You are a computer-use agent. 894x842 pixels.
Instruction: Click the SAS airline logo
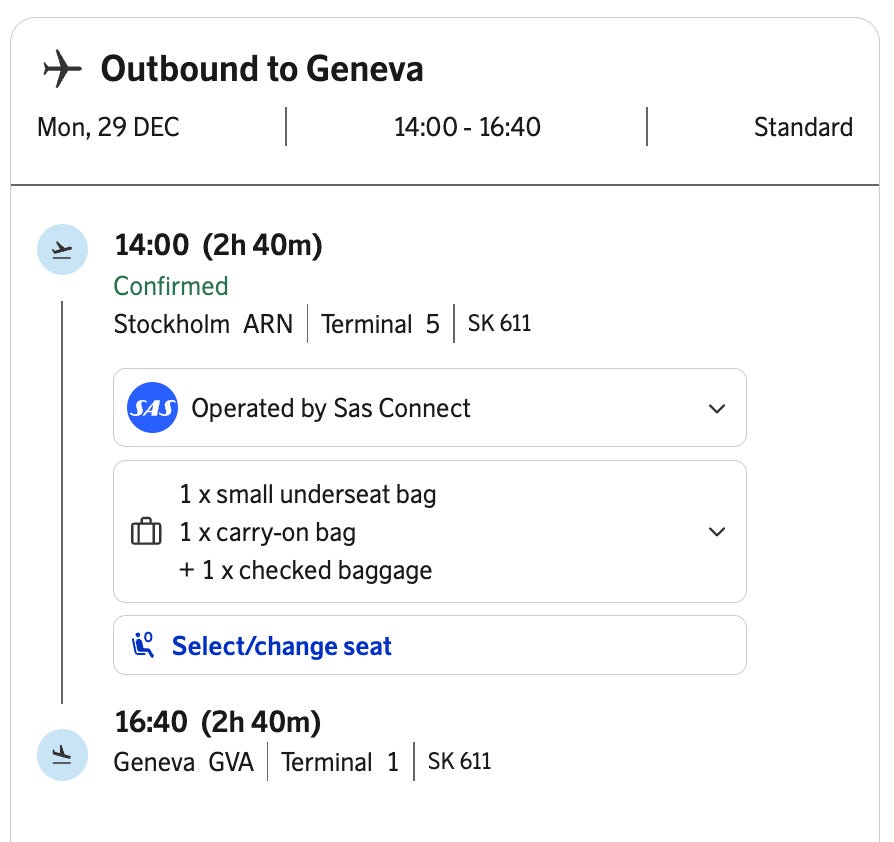coord(152,408)
